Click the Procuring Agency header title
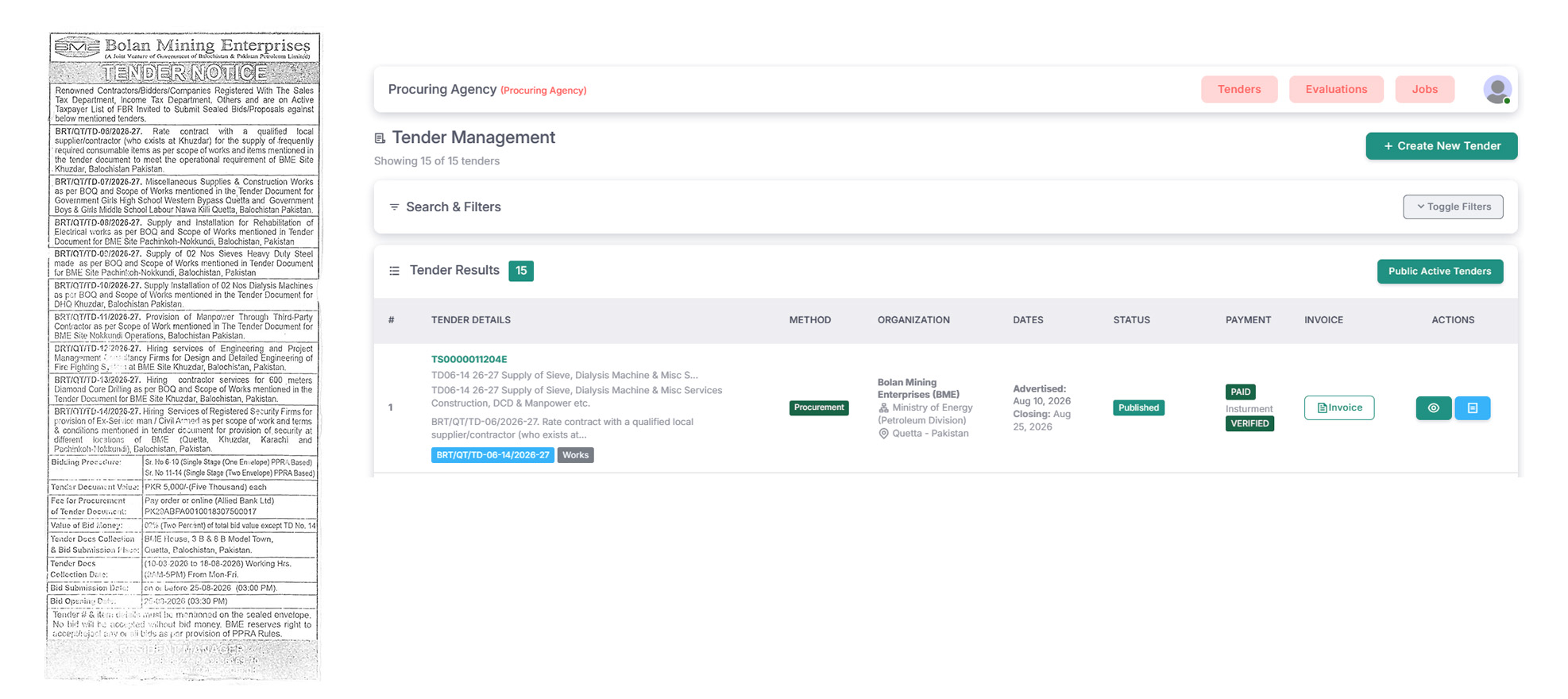The image size is (1568, 699). pos(442,90)
